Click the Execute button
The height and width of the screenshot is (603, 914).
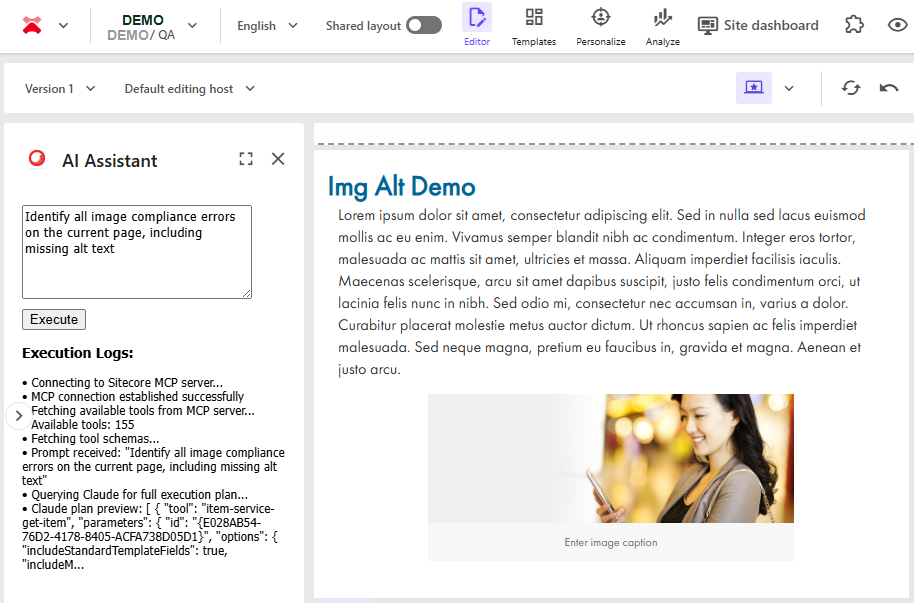click(x=54, y=320)
